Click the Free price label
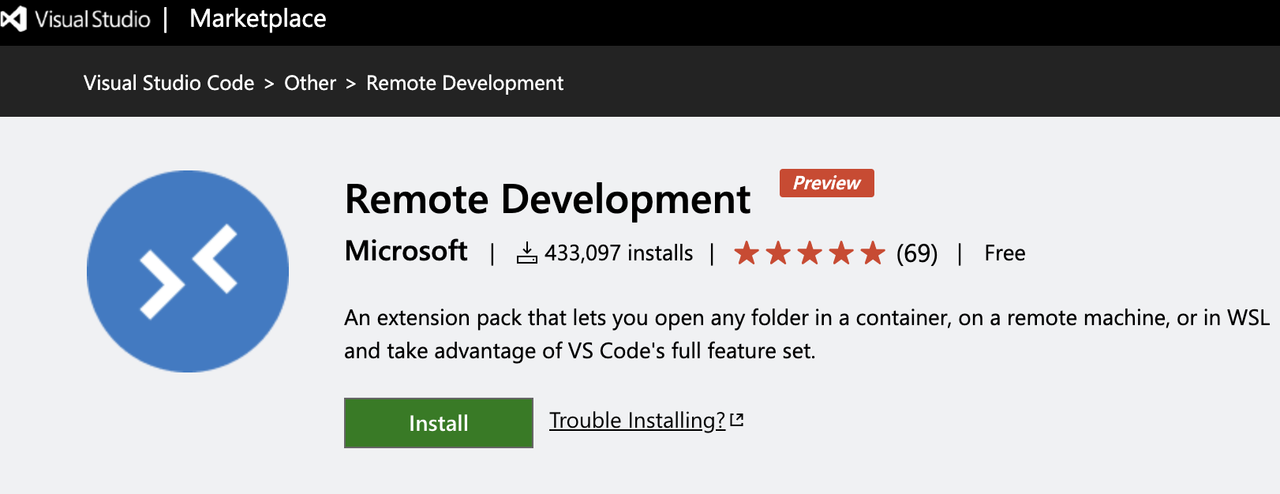The image size is (1280, 494). (1005, 253)
